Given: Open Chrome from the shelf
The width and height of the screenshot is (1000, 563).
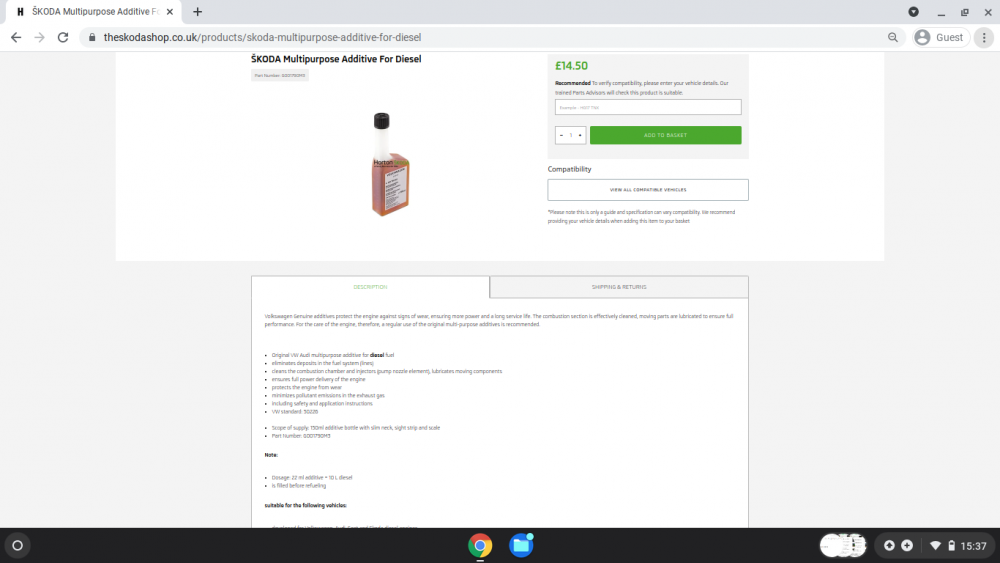Looking at the screenshot, I should pyautogui.click(x=480, y=546).
